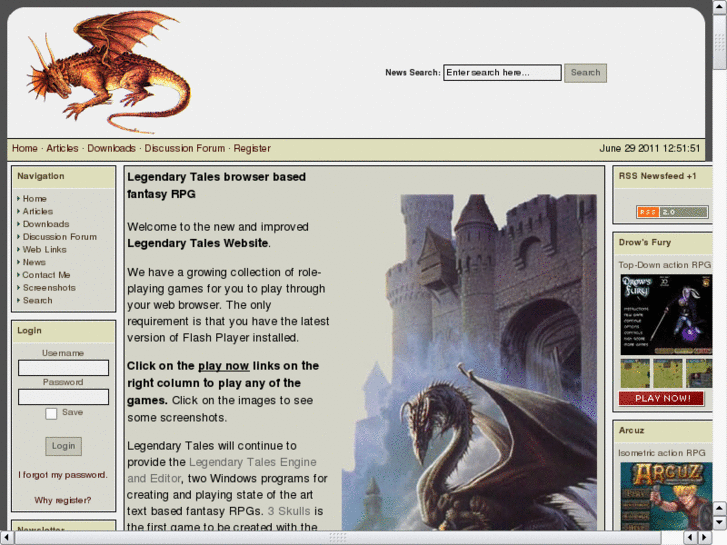This screenshot has height=545, width=727.
Task: Go to Home in Navigation panel
Action: click(x=35, y=199)
